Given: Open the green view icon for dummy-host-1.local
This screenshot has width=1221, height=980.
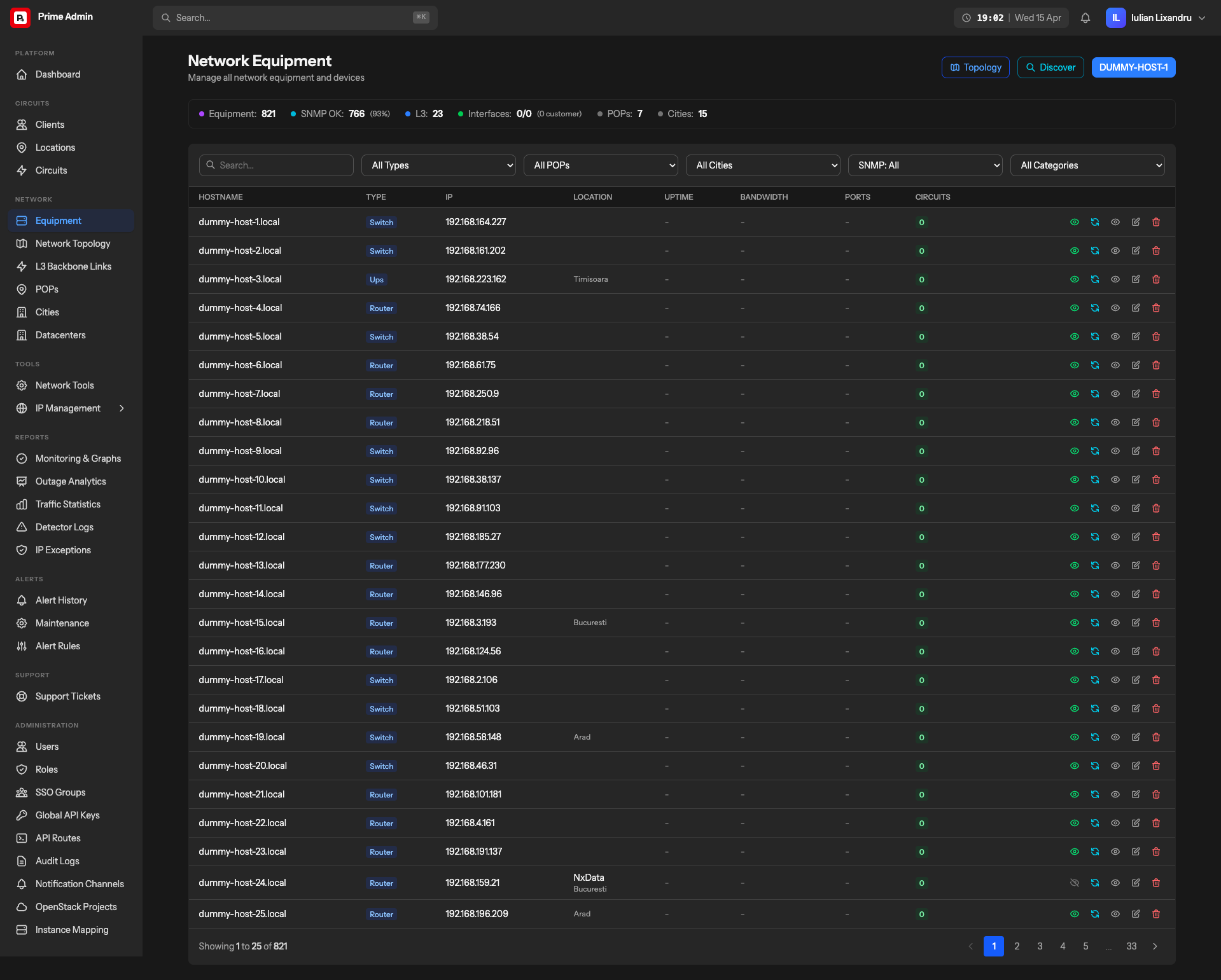Looking at the screenshot, I should (x=1075, y=222).
